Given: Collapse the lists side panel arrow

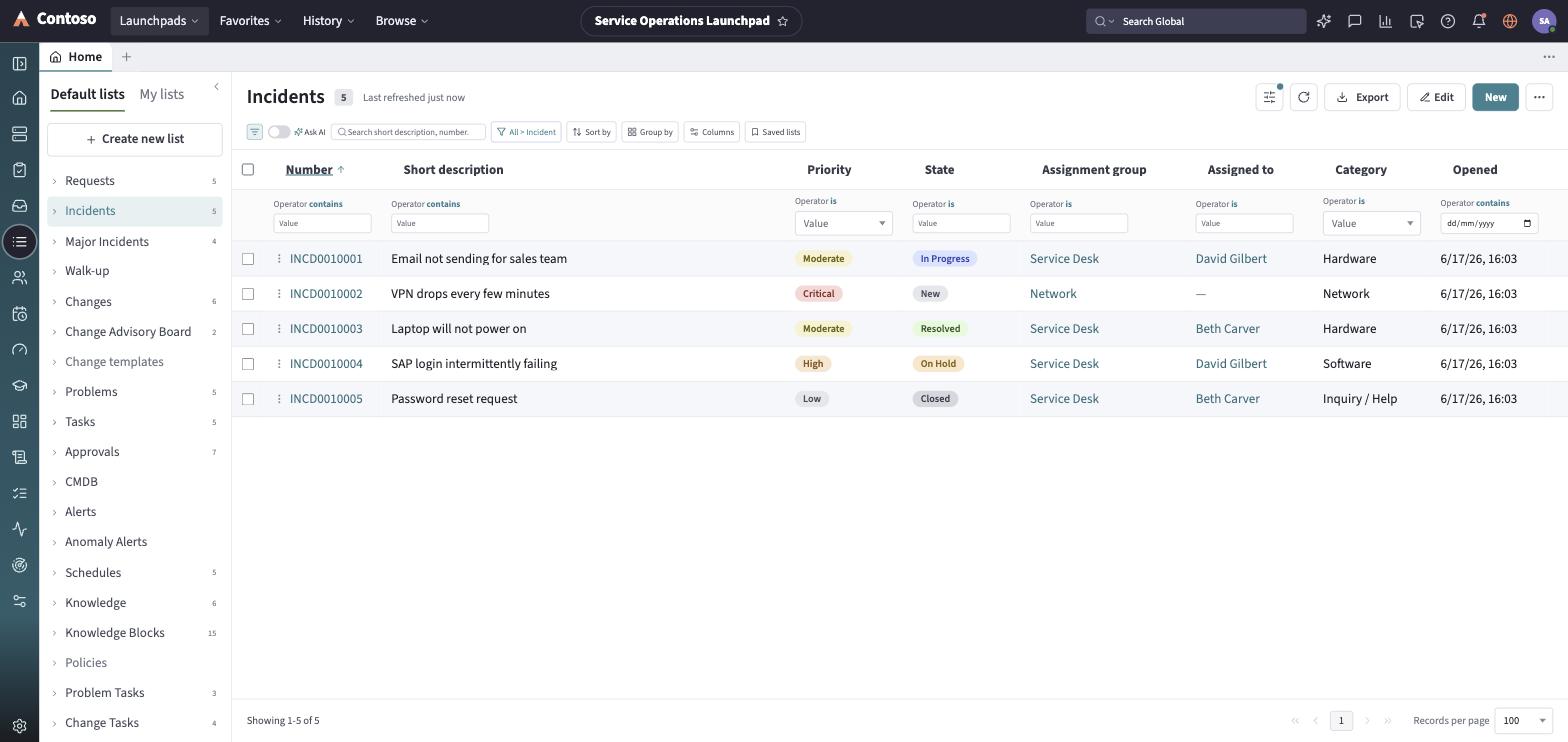Looking at the screenshot, I should pyautogui.click(x=216, y=88).
